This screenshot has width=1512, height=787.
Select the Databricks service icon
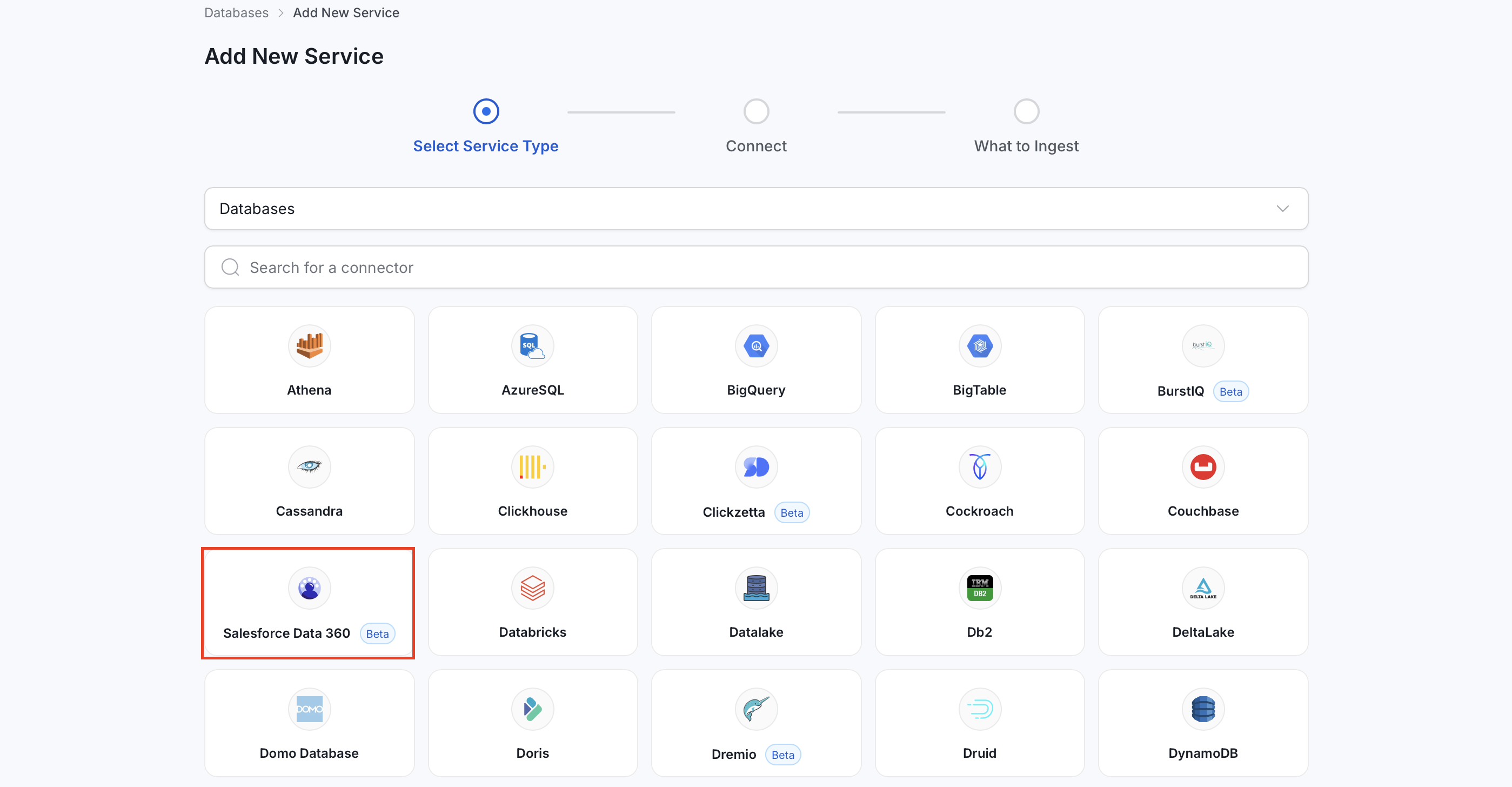(x=532, y=588)
